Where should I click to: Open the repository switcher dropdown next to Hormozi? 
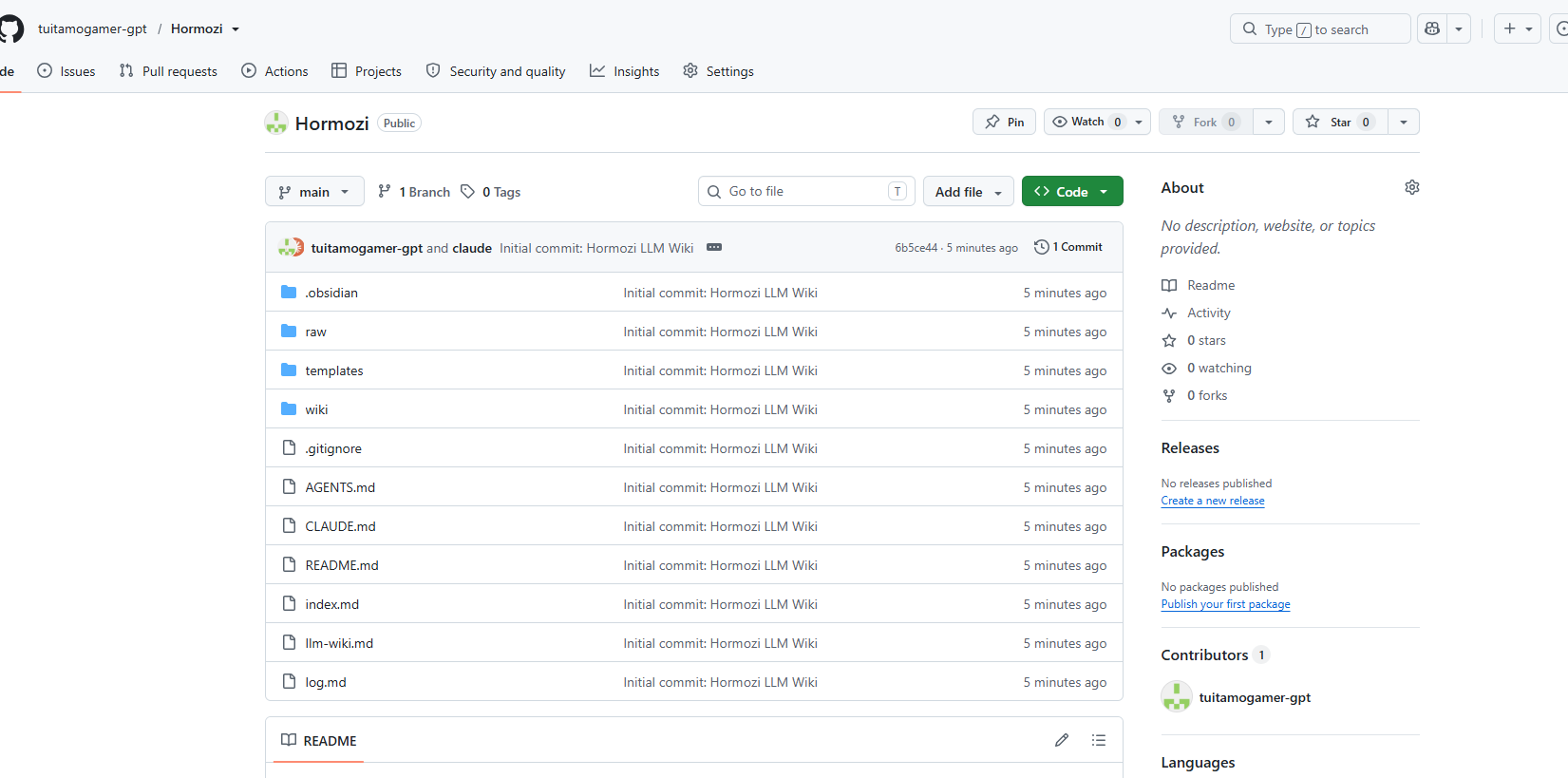pyautogui.click(x=236, y=29)
